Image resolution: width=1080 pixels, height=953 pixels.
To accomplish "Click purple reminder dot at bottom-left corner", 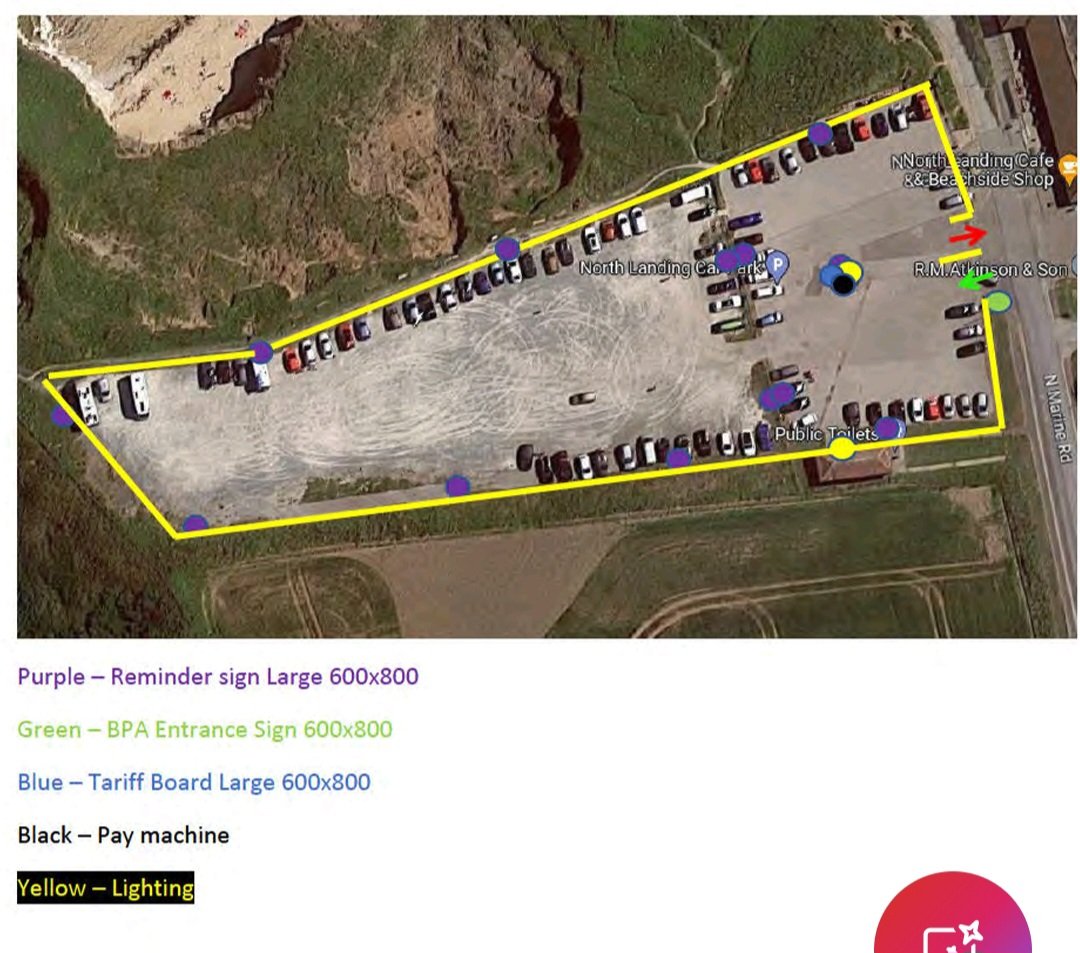I will [196, 525].
